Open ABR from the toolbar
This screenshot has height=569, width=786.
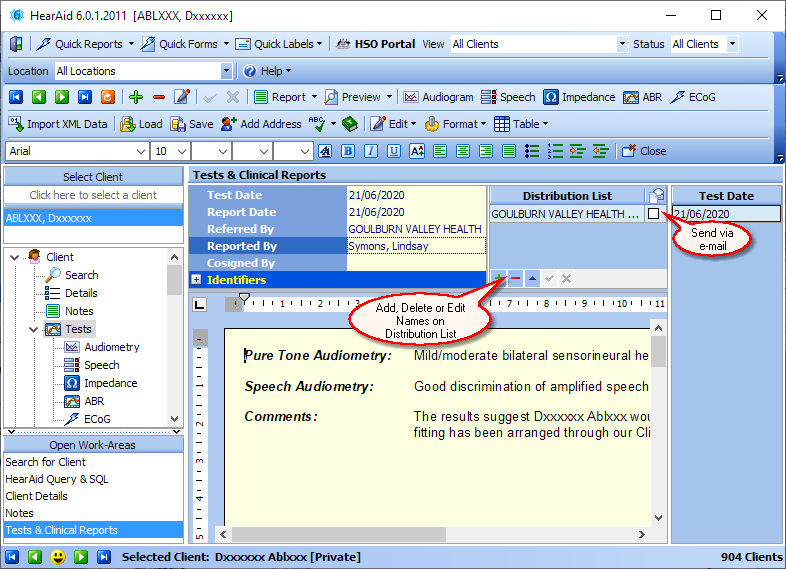tap(643, 97)
